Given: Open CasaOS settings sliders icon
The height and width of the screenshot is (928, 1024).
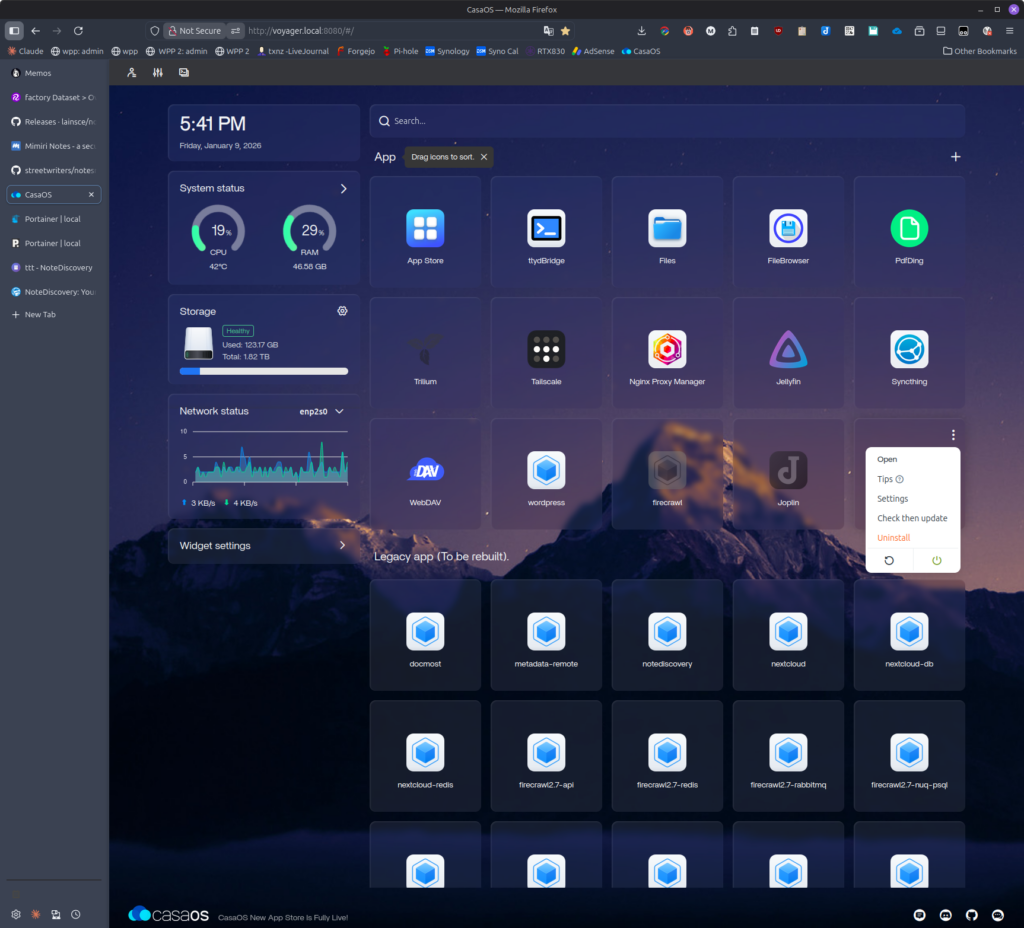Looking at the screenshot, I should 158,73.
